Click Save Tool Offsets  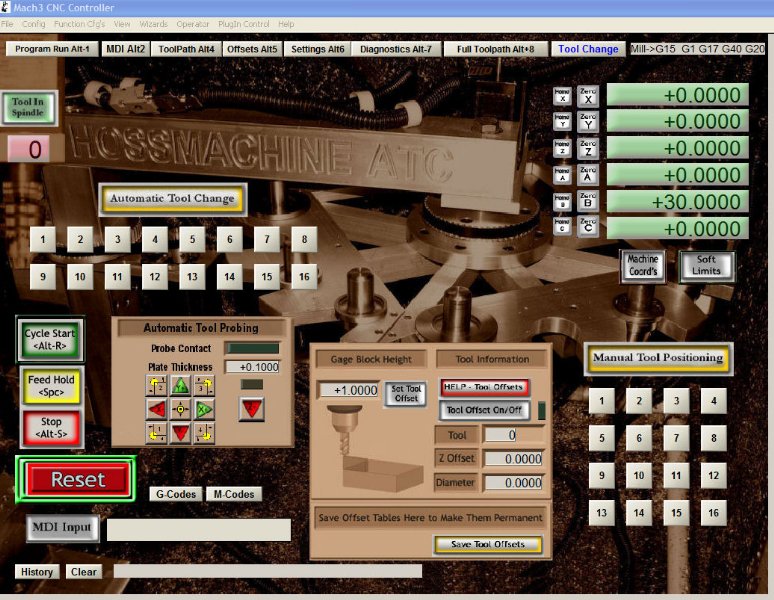pyautogui.click(x=488, y=544)
